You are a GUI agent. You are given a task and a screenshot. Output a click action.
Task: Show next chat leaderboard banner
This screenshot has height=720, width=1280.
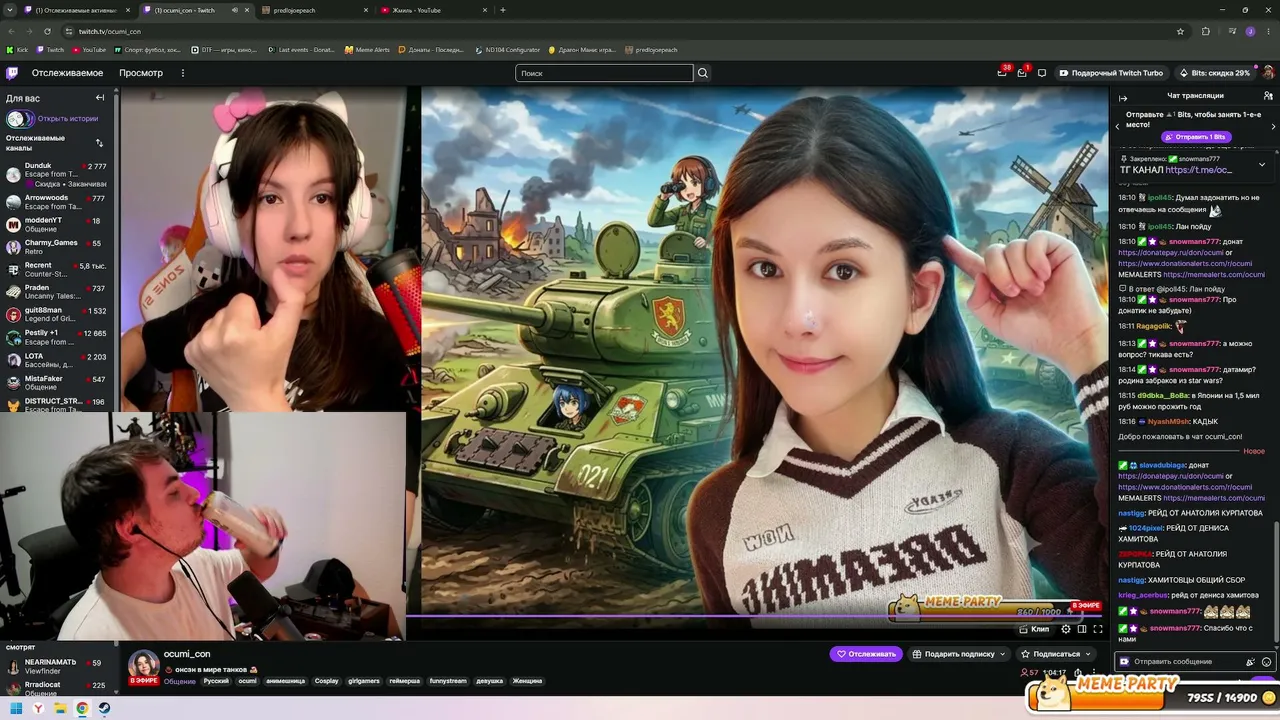click(x=1273, y=126)
